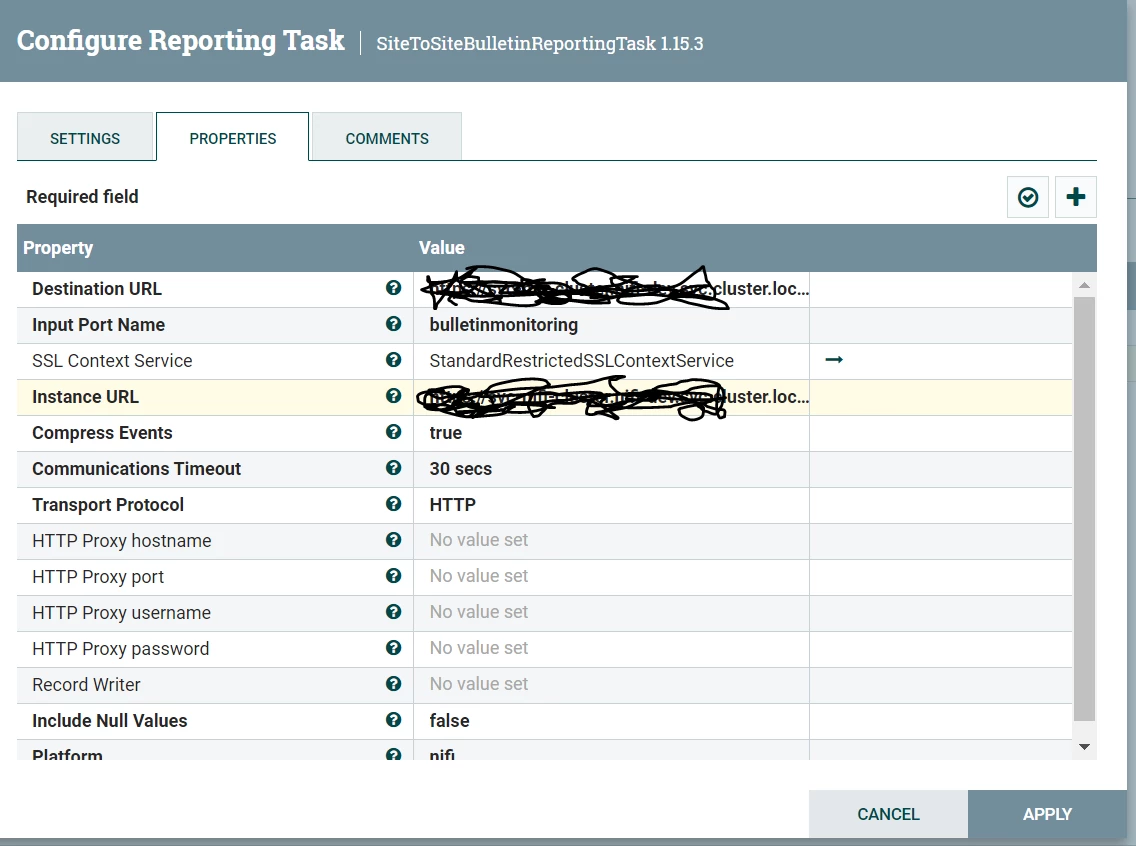Image resolution: width=1136 pixels, height=846 pixels.
Task: View help for HTTP Proxy password
Action: (x=393, y=648)
